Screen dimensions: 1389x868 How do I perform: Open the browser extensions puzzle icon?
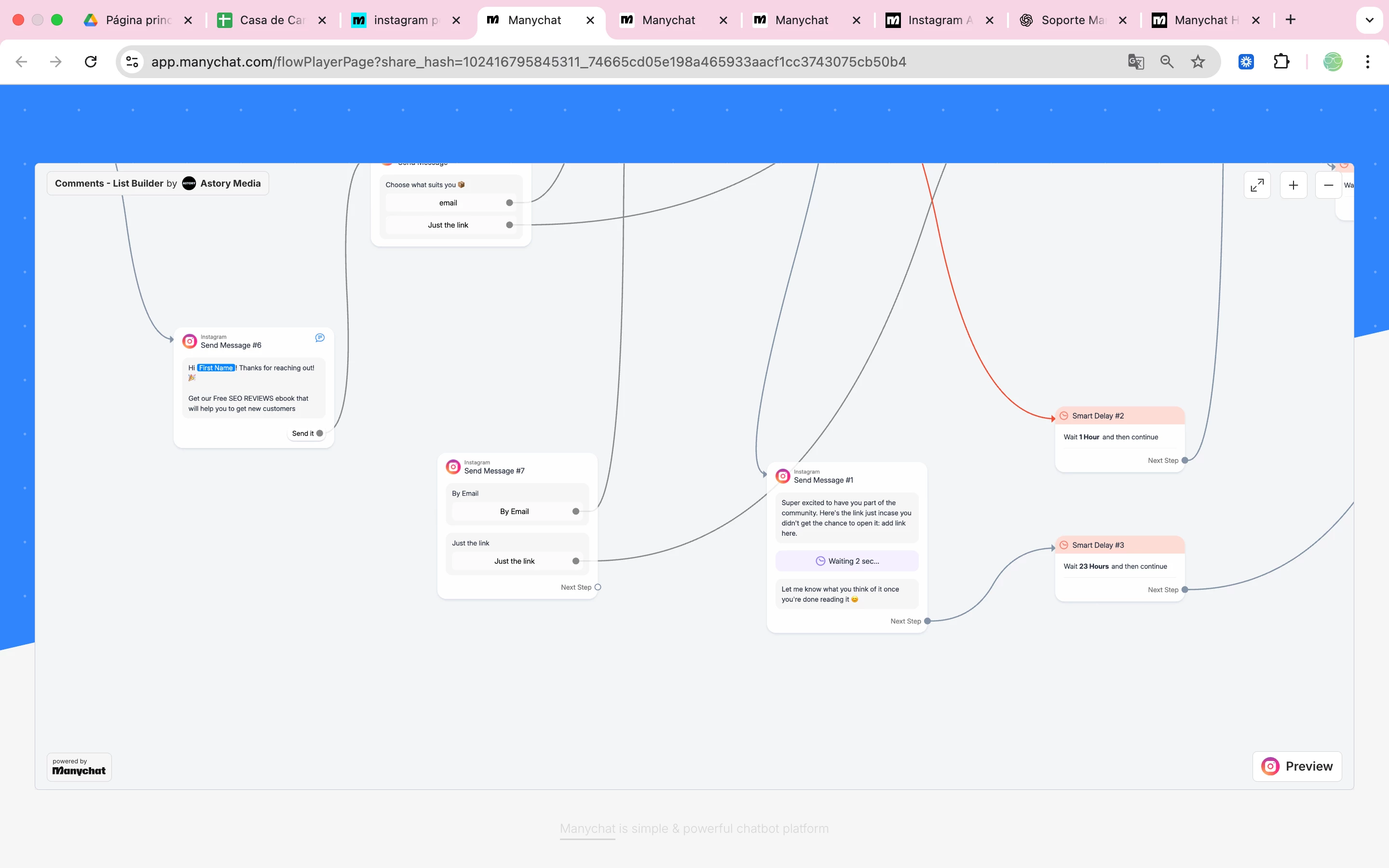[1281, 61]
